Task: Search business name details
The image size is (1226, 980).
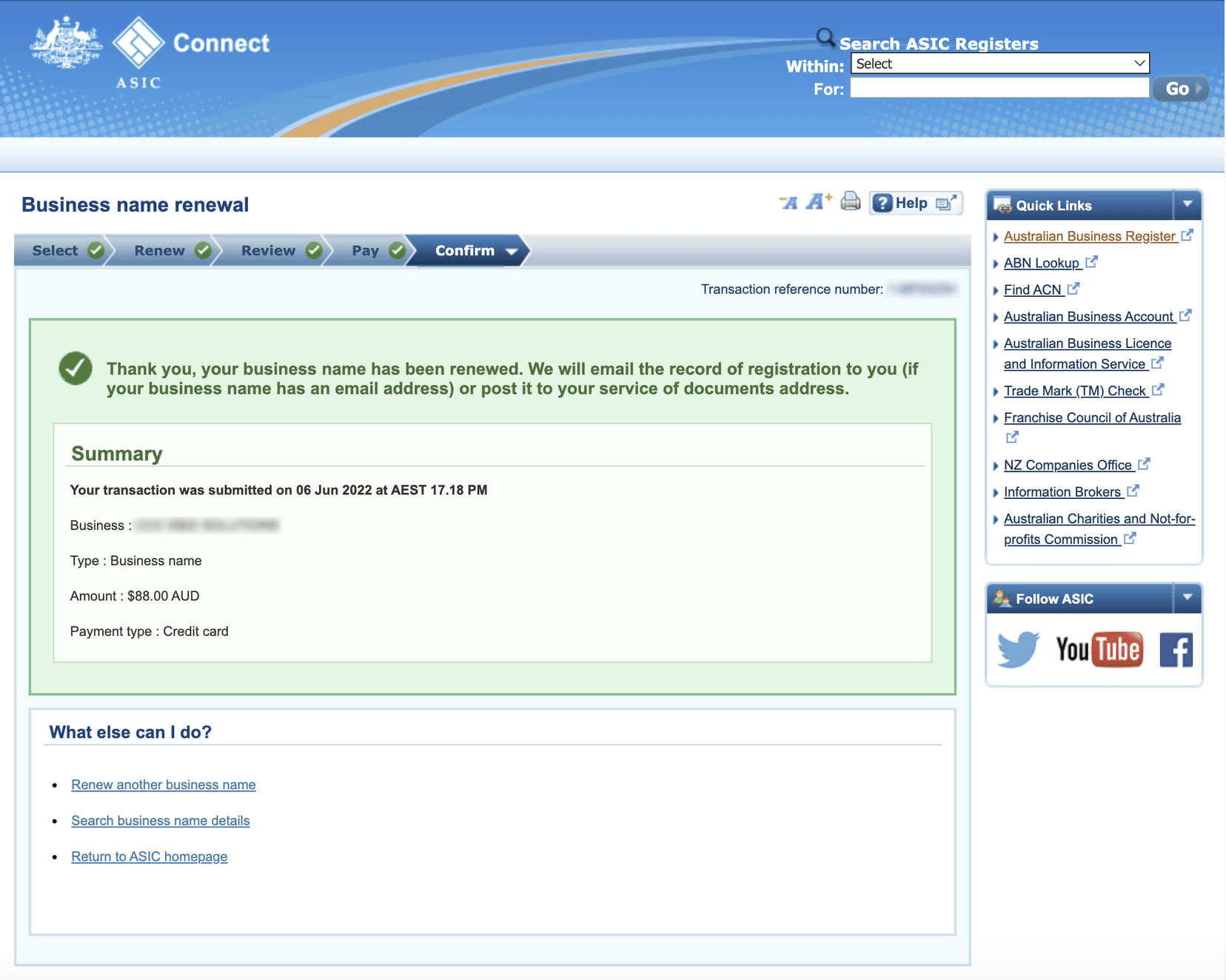Action: coord(161,820)
